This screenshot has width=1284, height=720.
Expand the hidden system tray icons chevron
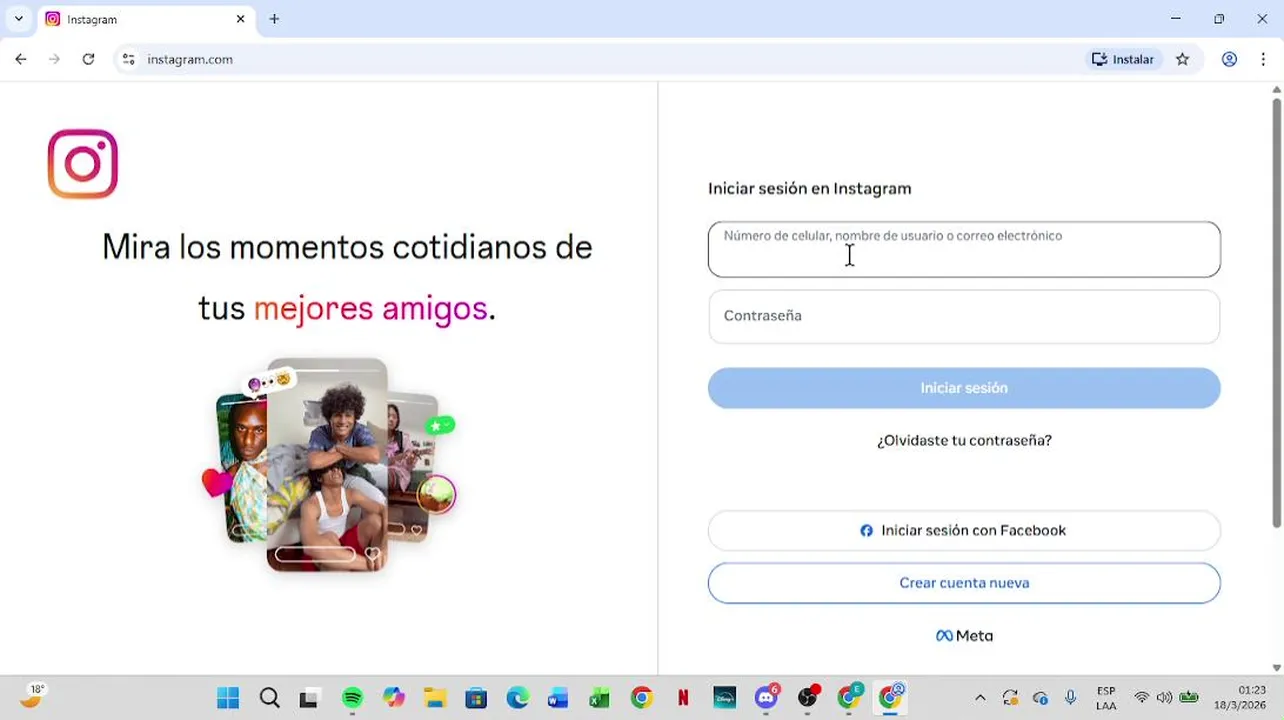(x=980, y=698)
